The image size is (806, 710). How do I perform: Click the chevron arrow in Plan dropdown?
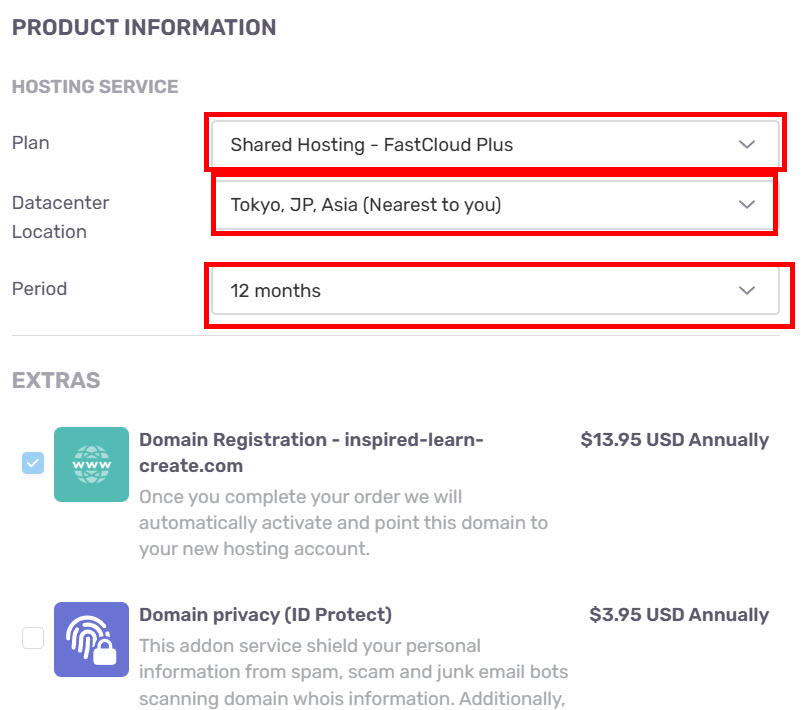(747, 144)
